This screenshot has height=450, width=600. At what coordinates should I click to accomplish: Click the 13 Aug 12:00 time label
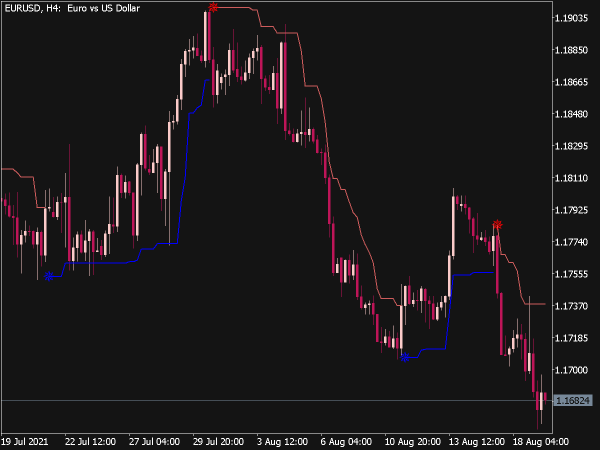[476, 442]
